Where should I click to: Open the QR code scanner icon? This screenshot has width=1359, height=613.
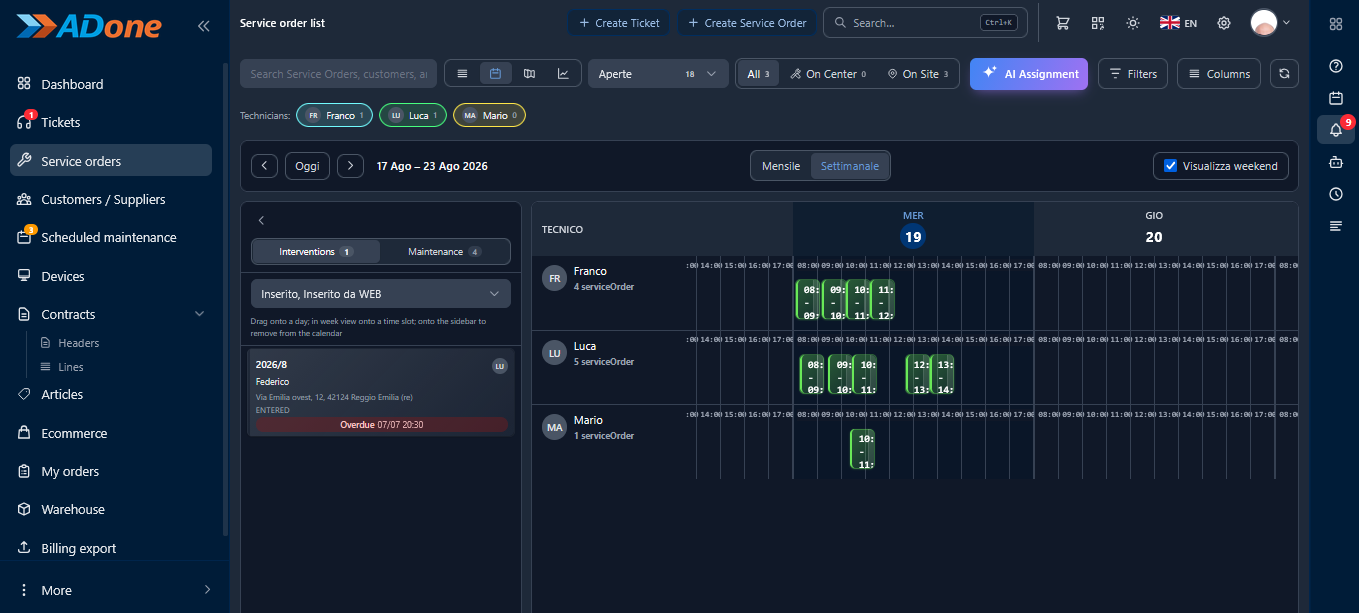(1098, 23)
